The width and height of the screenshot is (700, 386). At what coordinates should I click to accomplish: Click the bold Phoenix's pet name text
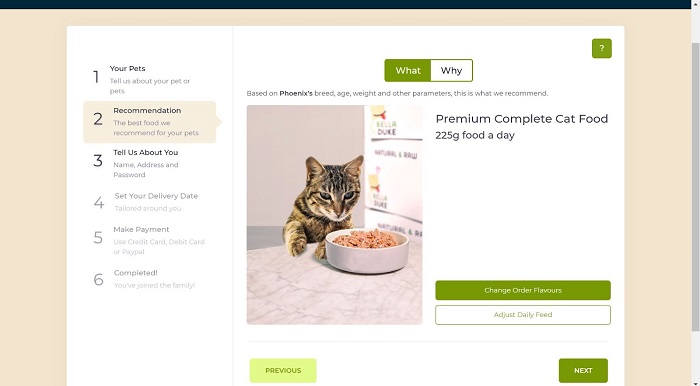click(296, 93)
